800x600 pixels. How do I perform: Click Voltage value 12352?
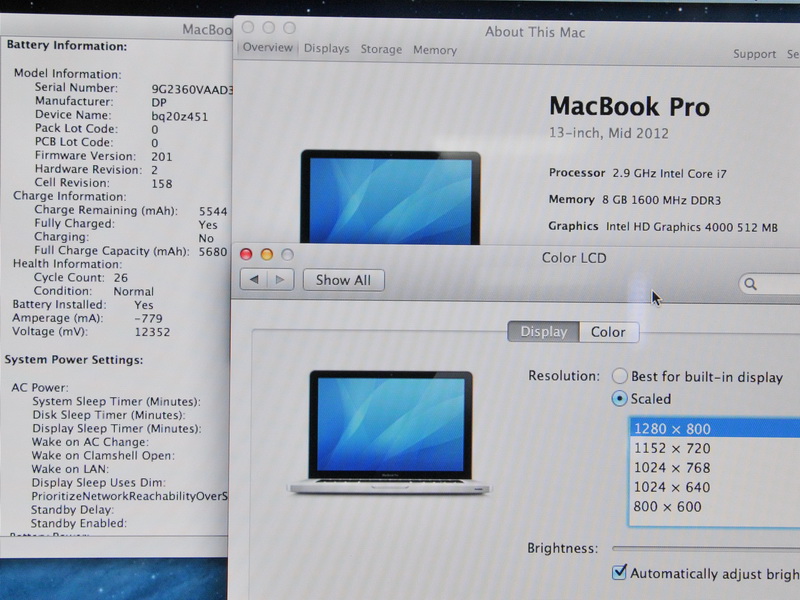(153, 332)
